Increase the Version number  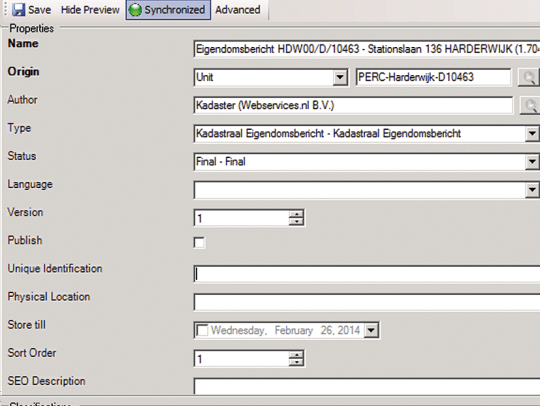pyautogui.click(x=296, y=214)
